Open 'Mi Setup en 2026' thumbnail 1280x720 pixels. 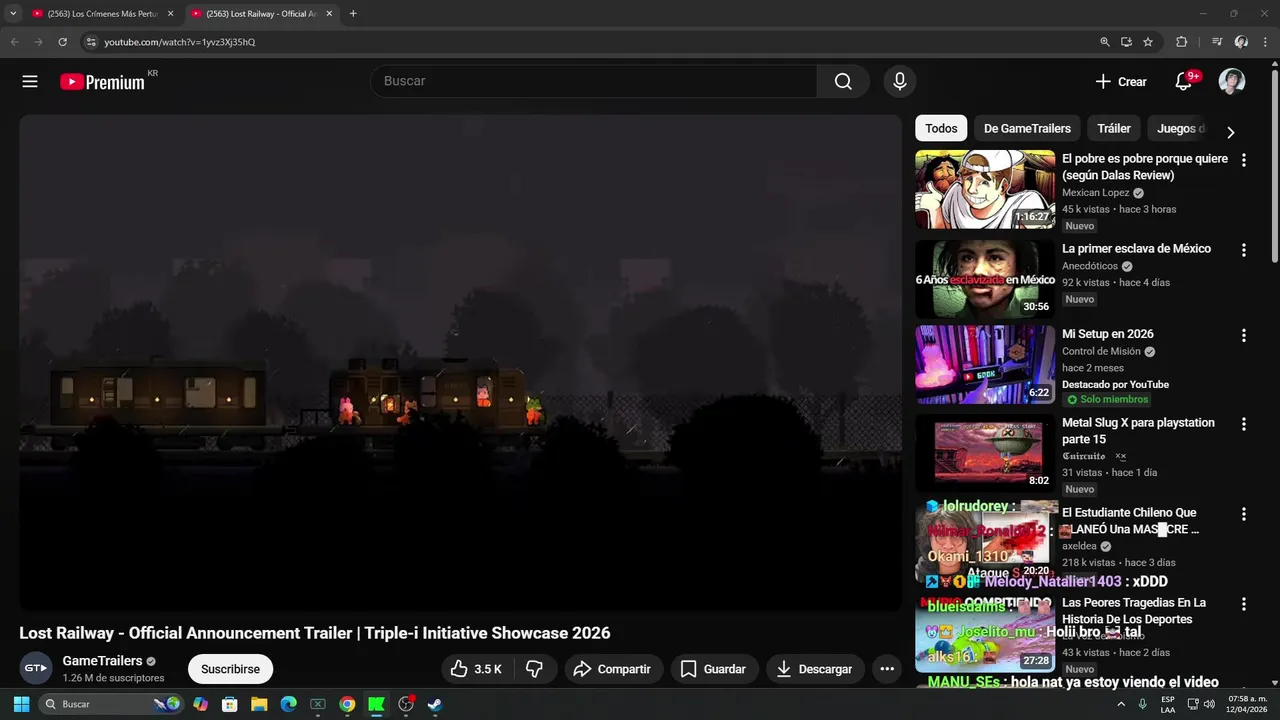tap(985, 365)
